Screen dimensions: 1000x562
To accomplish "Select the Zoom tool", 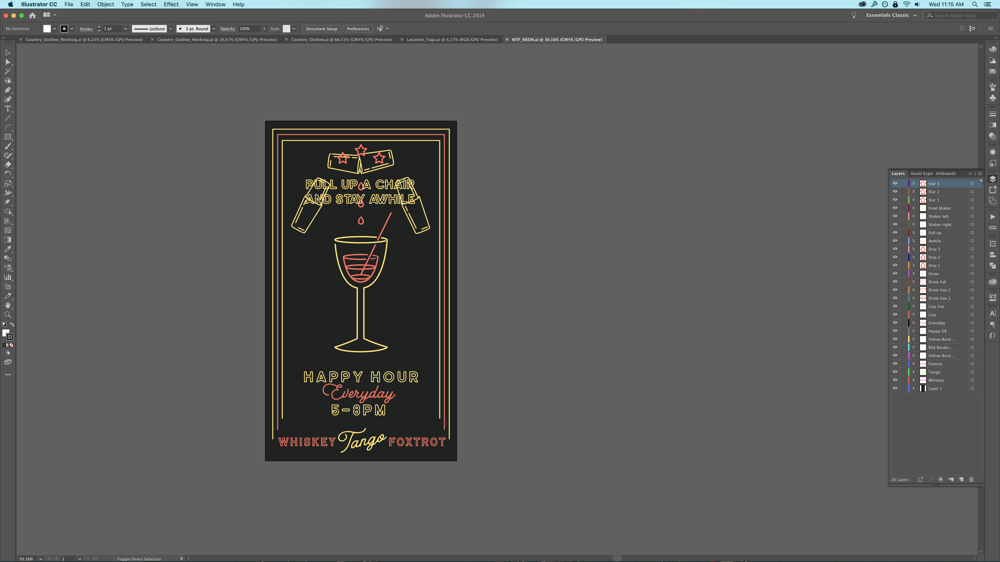I will pyautogui.click(x=8, y=314).
